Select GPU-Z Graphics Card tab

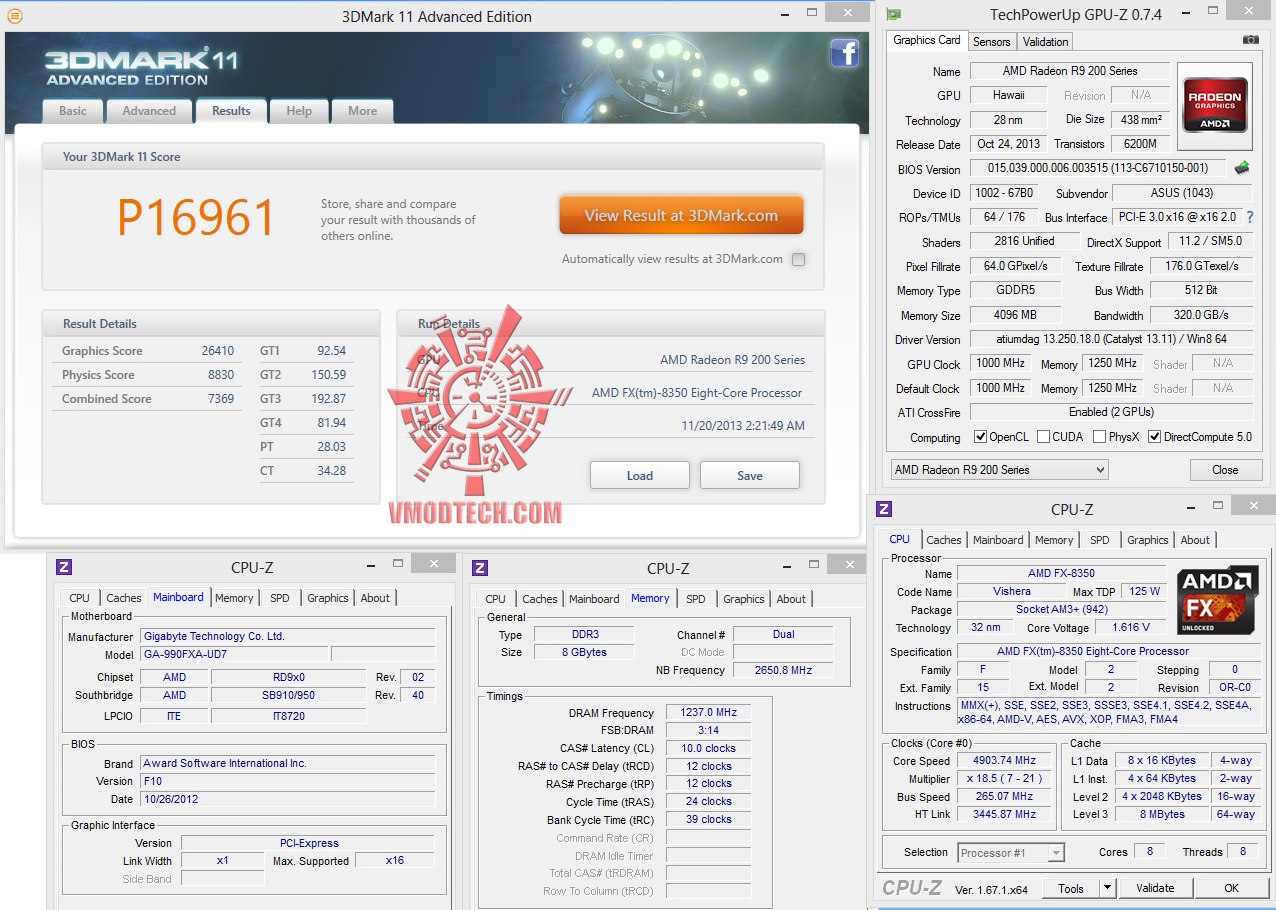coord(927,40)
